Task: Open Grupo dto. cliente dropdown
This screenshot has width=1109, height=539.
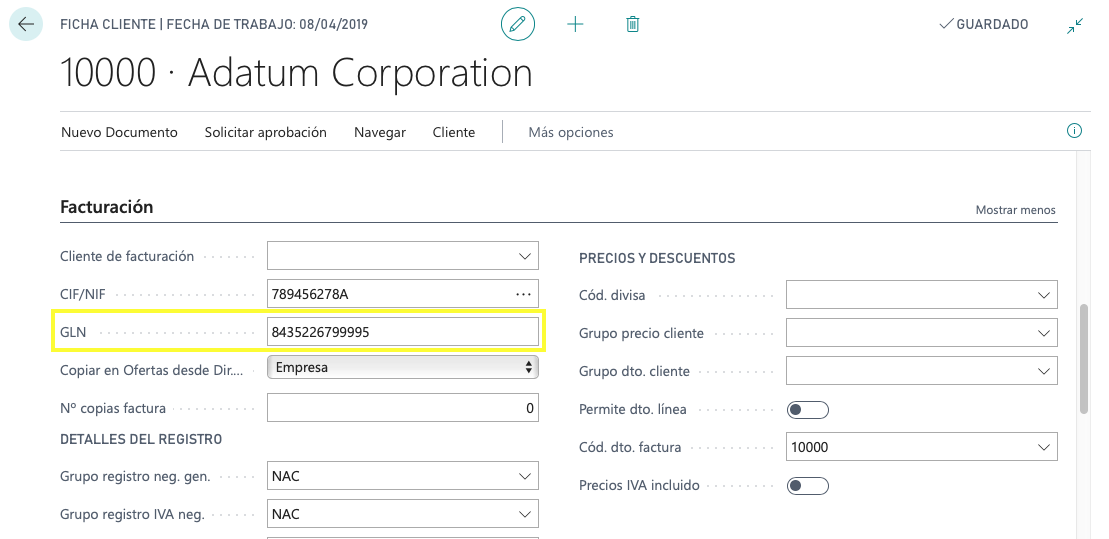Action: click(1043, 371)
